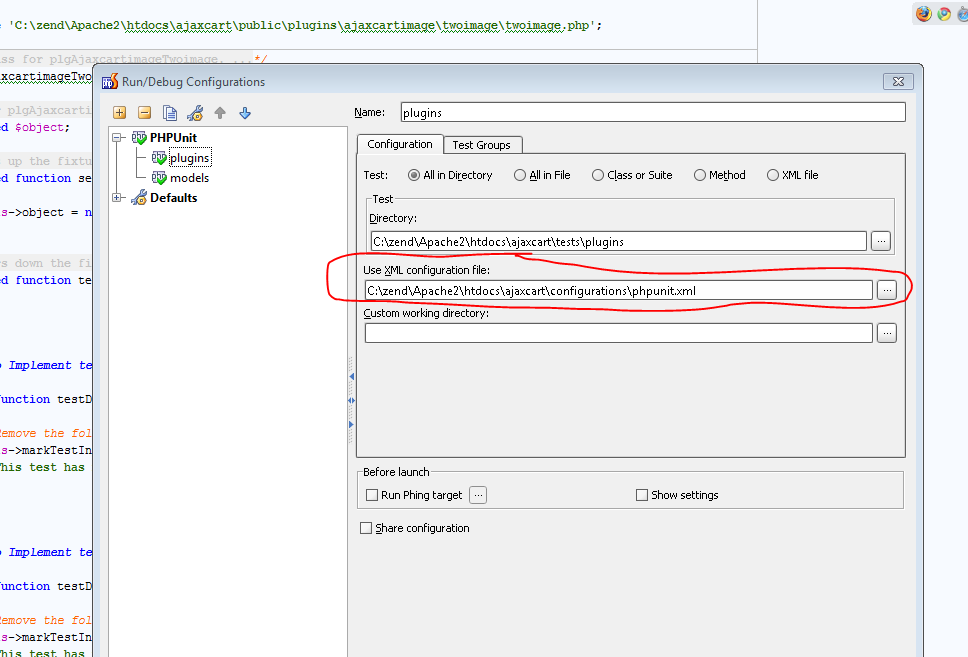Switch to Configuration tab

[399, 144]
